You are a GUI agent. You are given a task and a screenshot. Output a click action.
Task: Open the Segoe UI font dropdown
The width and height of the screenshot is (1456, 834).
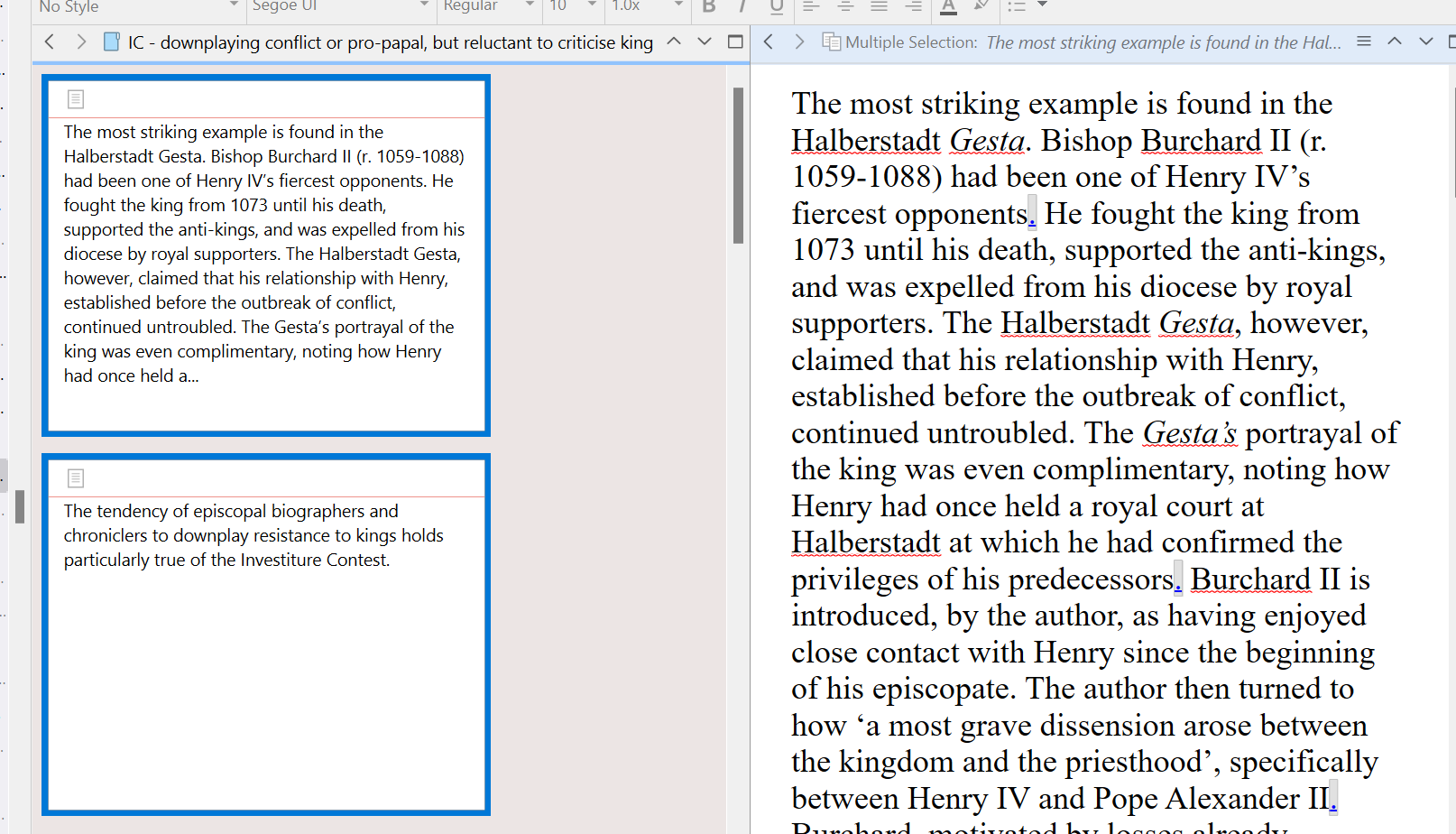pos(339,6)
